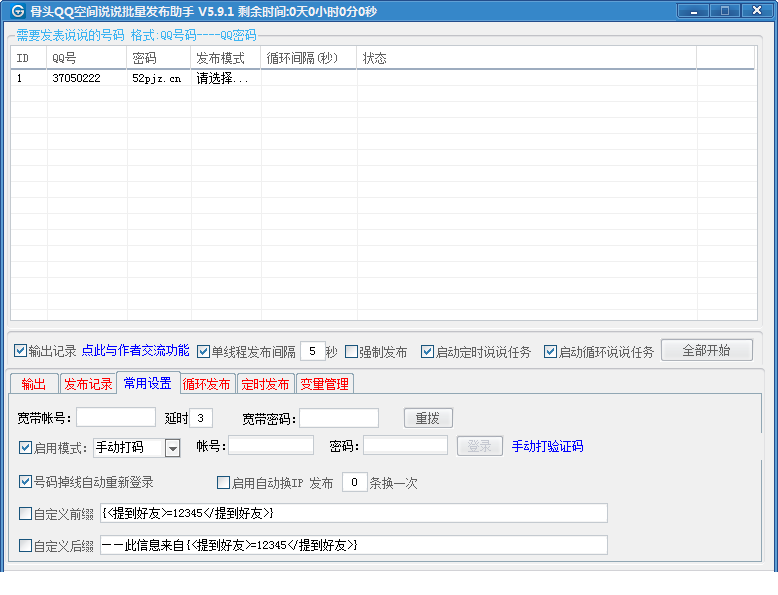The height and width of the screenshot is (595, 778).
Task: Toggle 启动循环说说任务 checkbox
Action: point(550,351)
